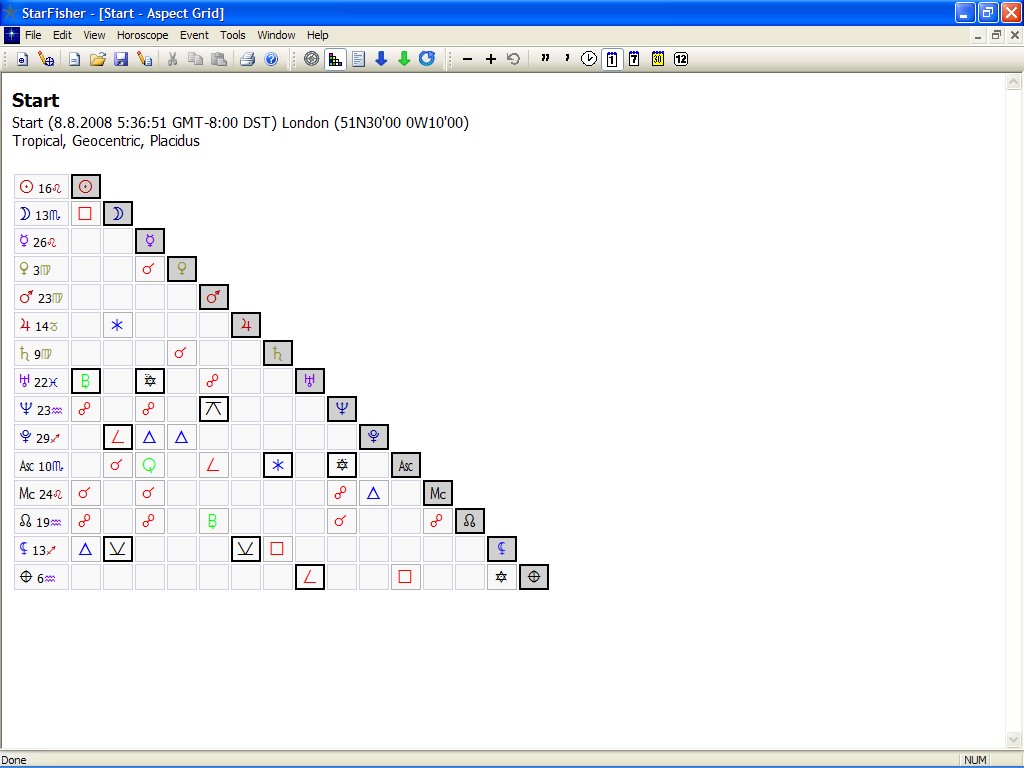The image size is (1024, 768).
Task: Click the Mc 24 Leo row header
Action: 41,493
